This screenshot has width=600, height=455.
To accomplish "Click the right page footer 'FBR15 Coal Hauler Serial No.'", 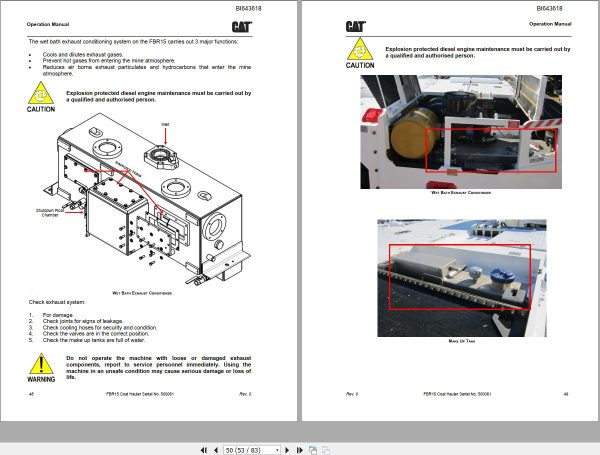I will [457, 394].
